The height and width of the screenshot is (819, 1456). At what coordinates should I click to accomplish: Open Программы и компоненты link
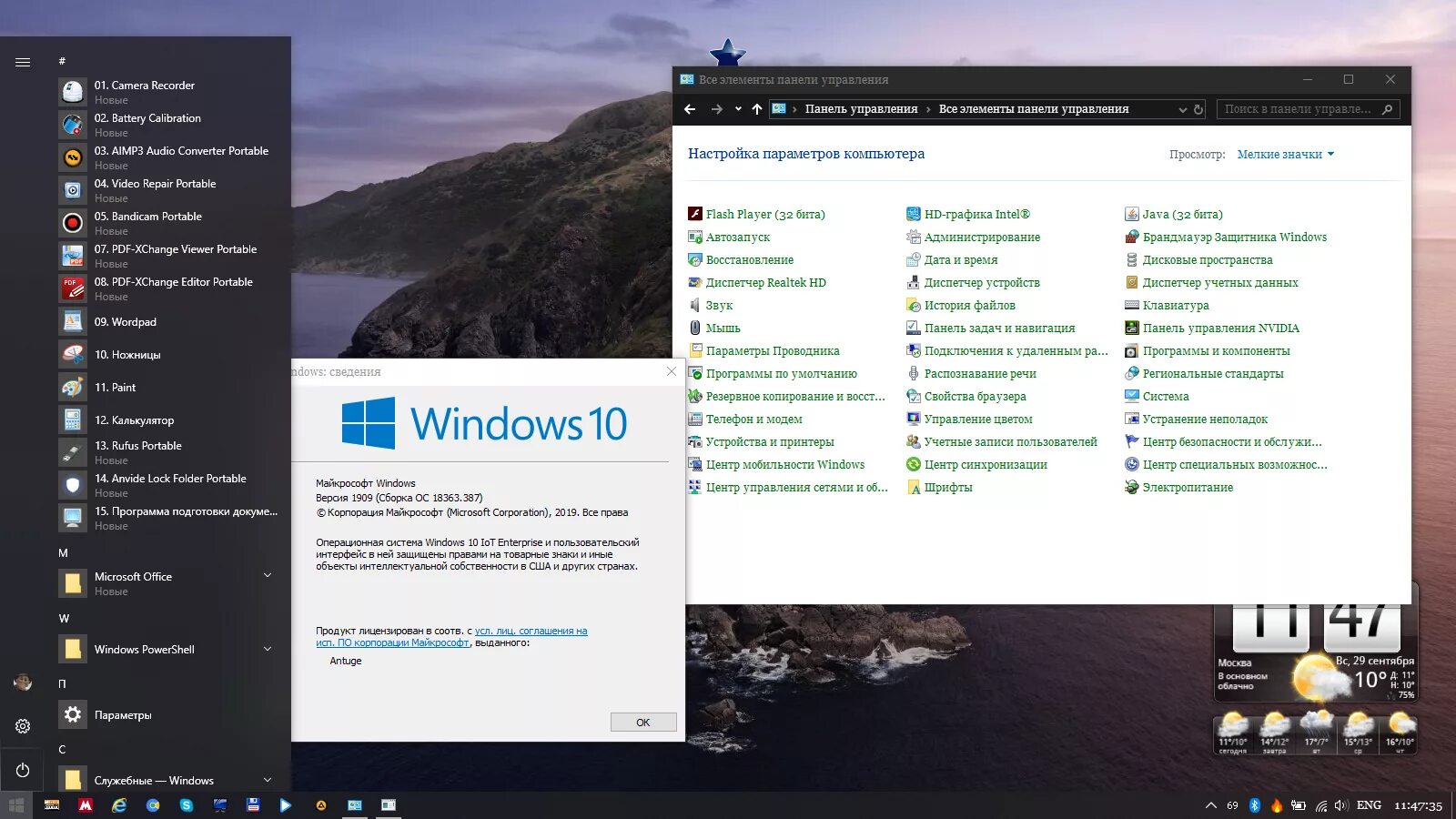1208,350
